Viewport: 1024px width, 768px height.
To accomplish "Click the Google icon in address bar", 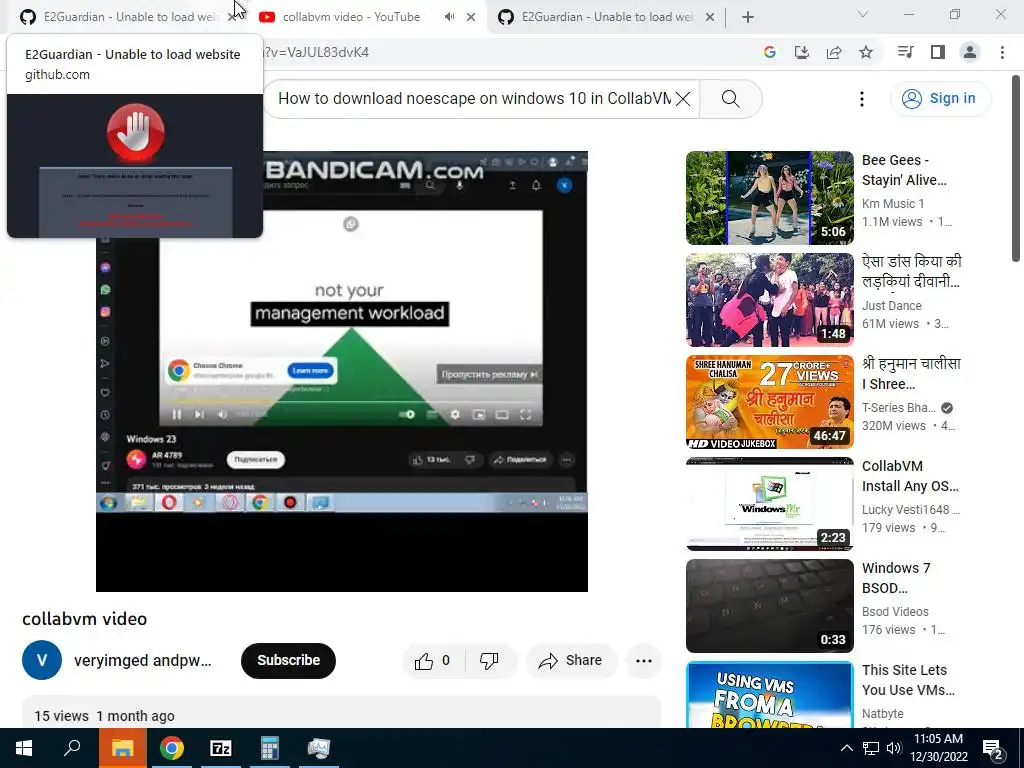I will pyautogui.click(x=770, y=52).
